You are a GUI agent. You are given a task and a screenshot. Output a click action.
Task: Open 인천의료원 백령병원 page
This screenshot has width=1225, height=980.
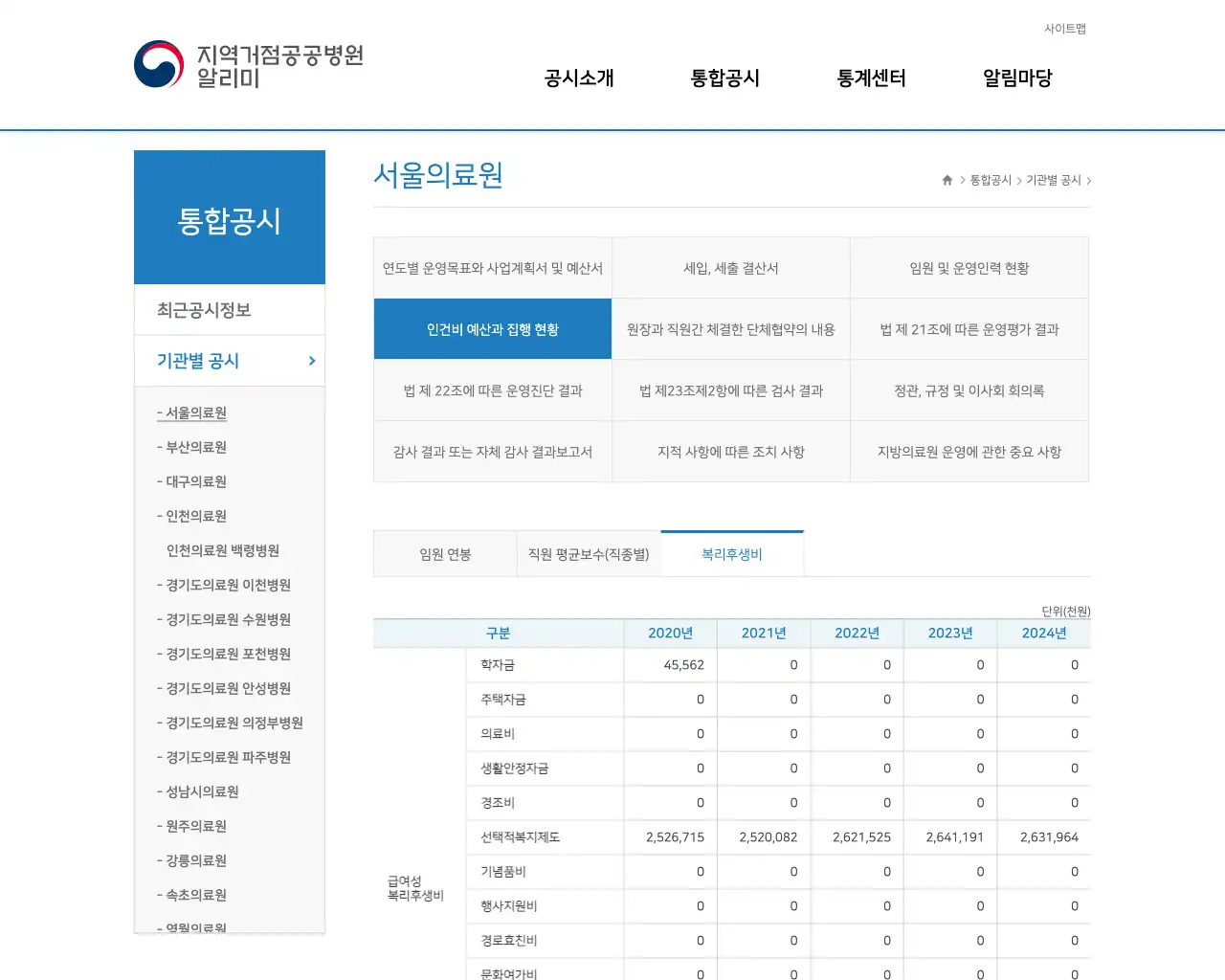coord(222,550)
